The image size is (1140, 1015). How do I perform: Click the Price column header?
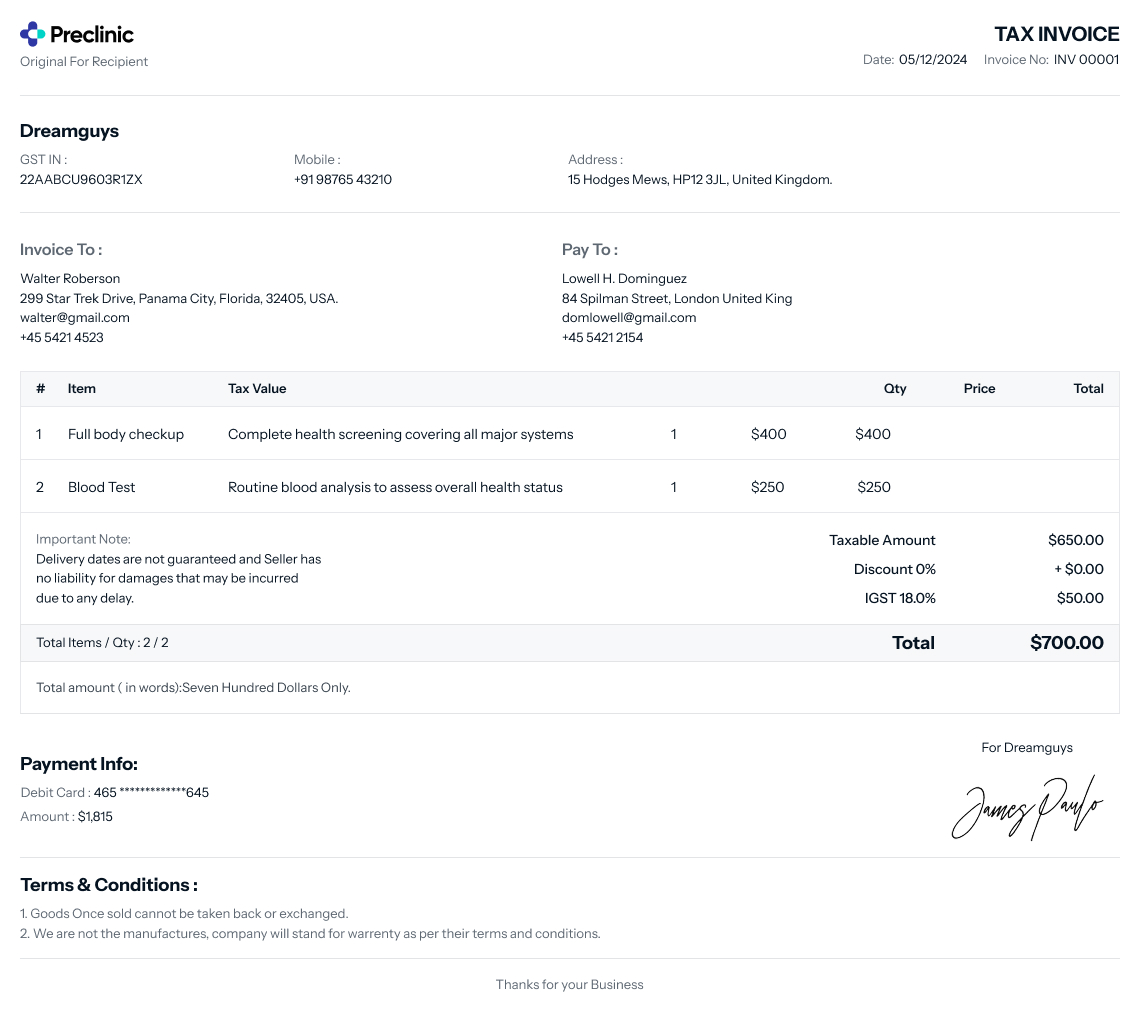coord(979,389)
